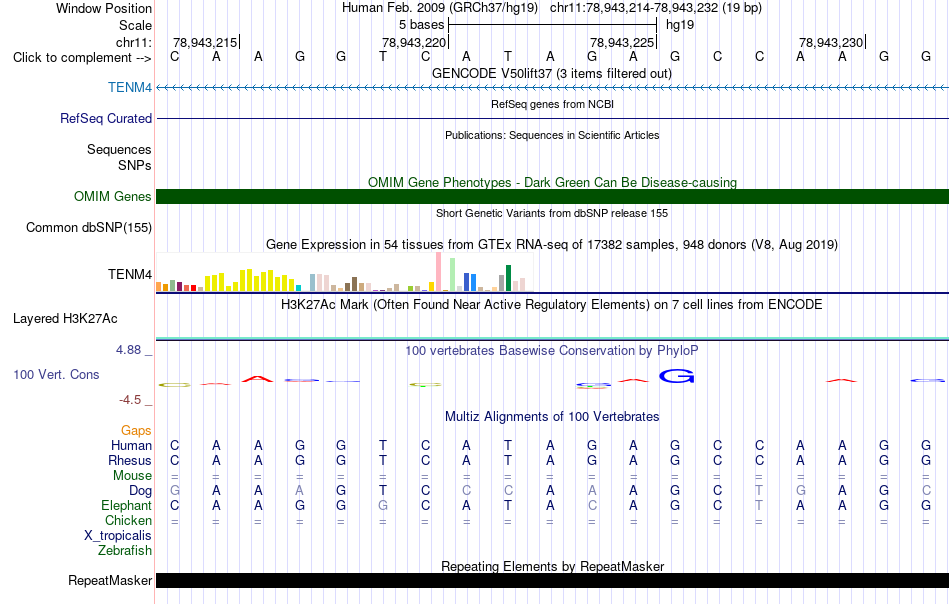
Task: Click the dark green OMIM Genes bar
Action: click(552, 196)
